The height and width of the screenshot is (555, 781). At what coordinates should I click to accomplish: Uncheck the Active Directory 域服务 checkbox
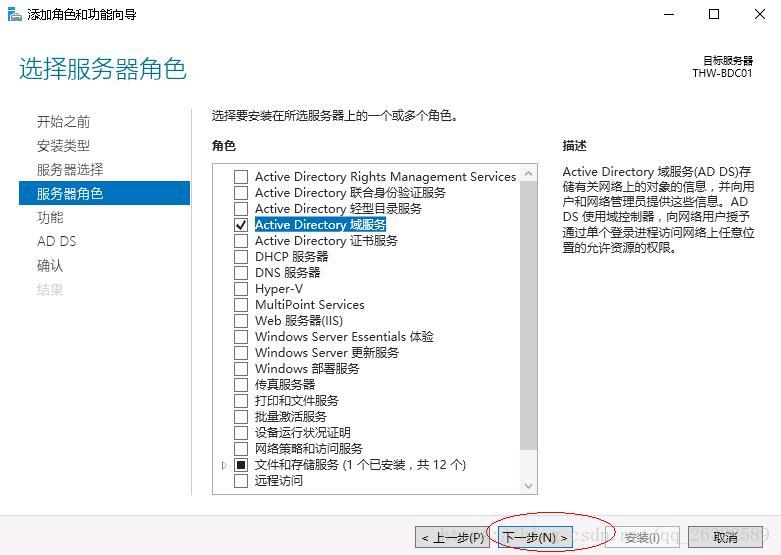click(x=241, y=225)
